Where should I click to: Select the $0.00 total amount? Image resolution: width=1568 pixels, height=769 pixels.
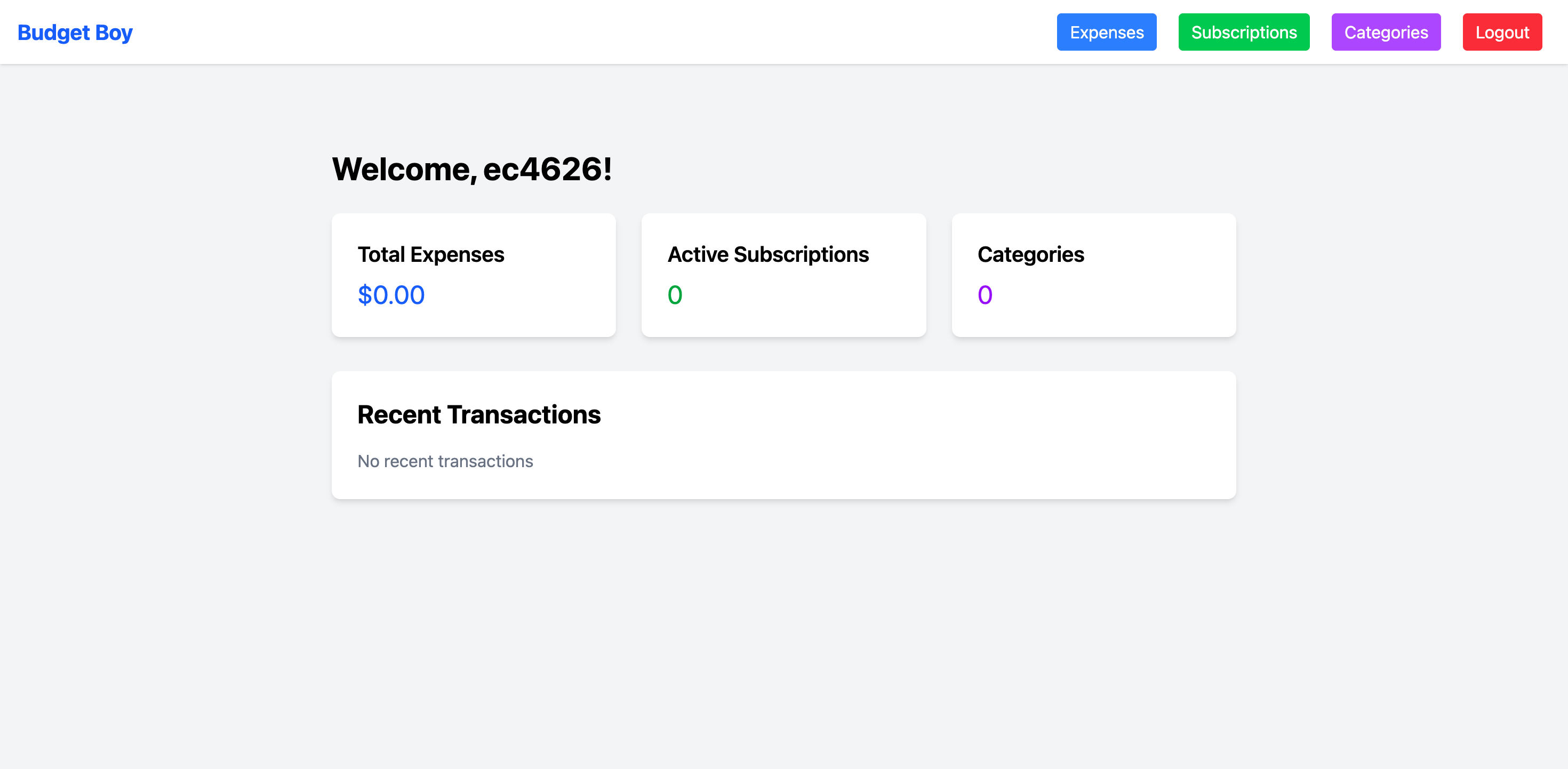pyautogui.click(x=391, y=295)
